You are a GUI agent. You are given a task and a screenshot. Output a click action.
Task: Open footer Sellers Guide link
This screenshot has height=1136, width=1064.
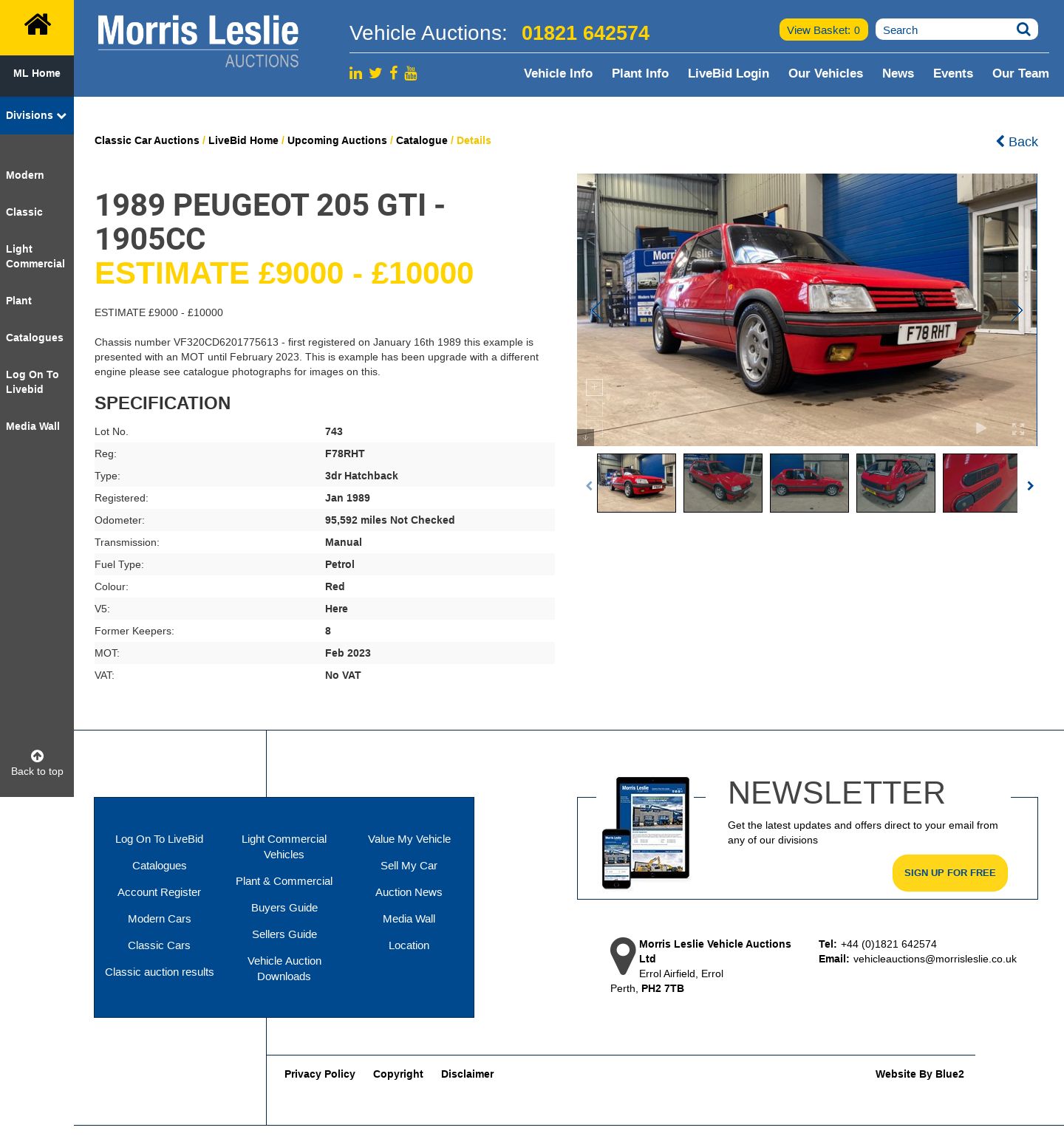click(x=284, y=934)
